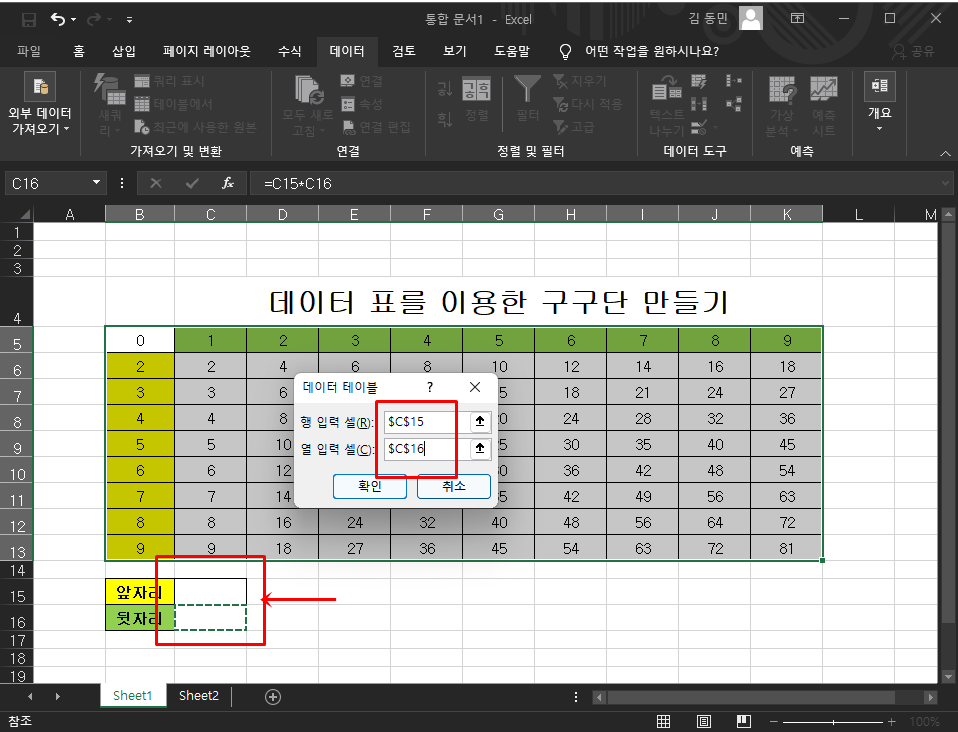Open the Name Box dropdown arrow

96,183
